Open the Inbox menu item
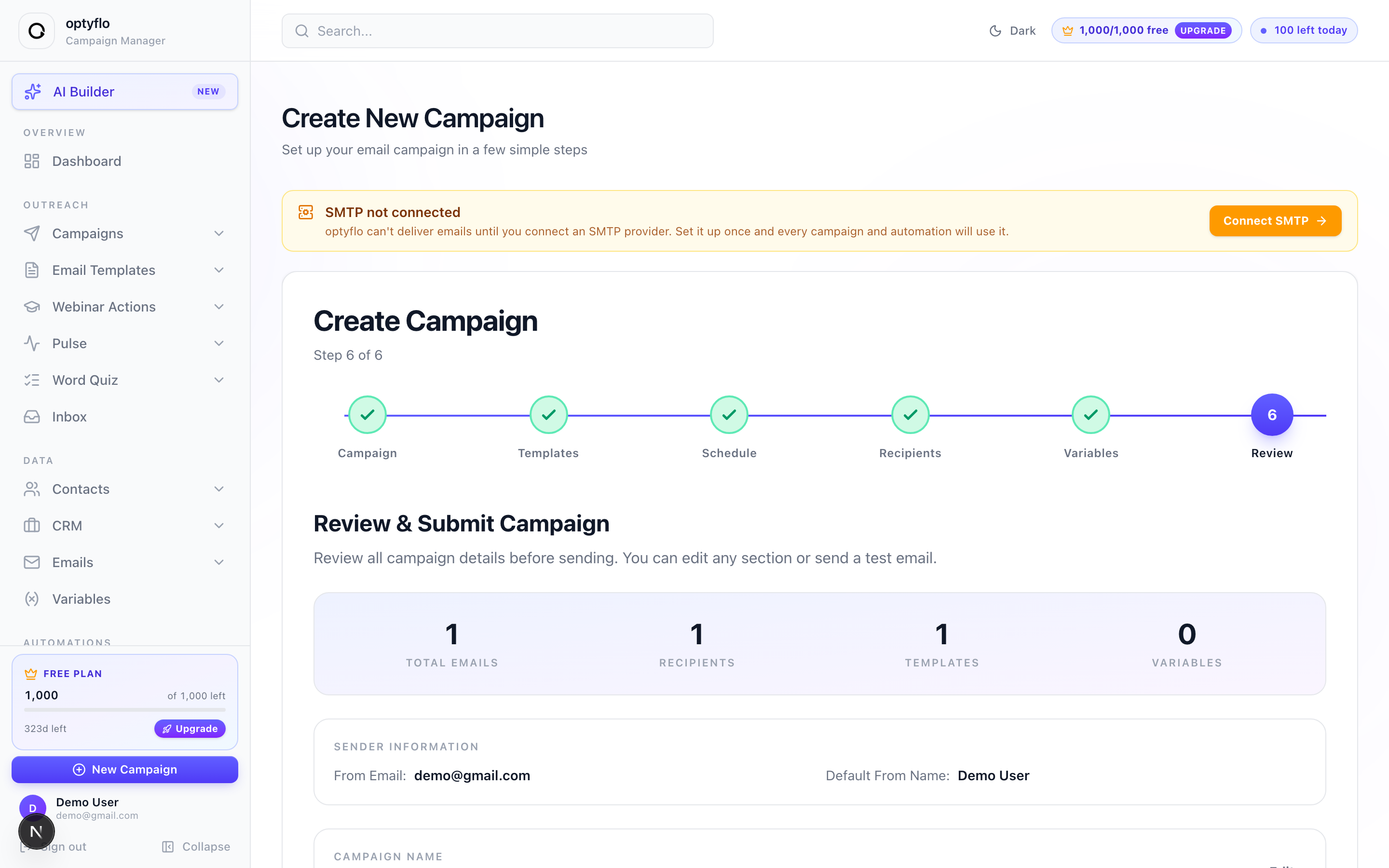This screenshot has height=868, width=1389. click(124, 417)
